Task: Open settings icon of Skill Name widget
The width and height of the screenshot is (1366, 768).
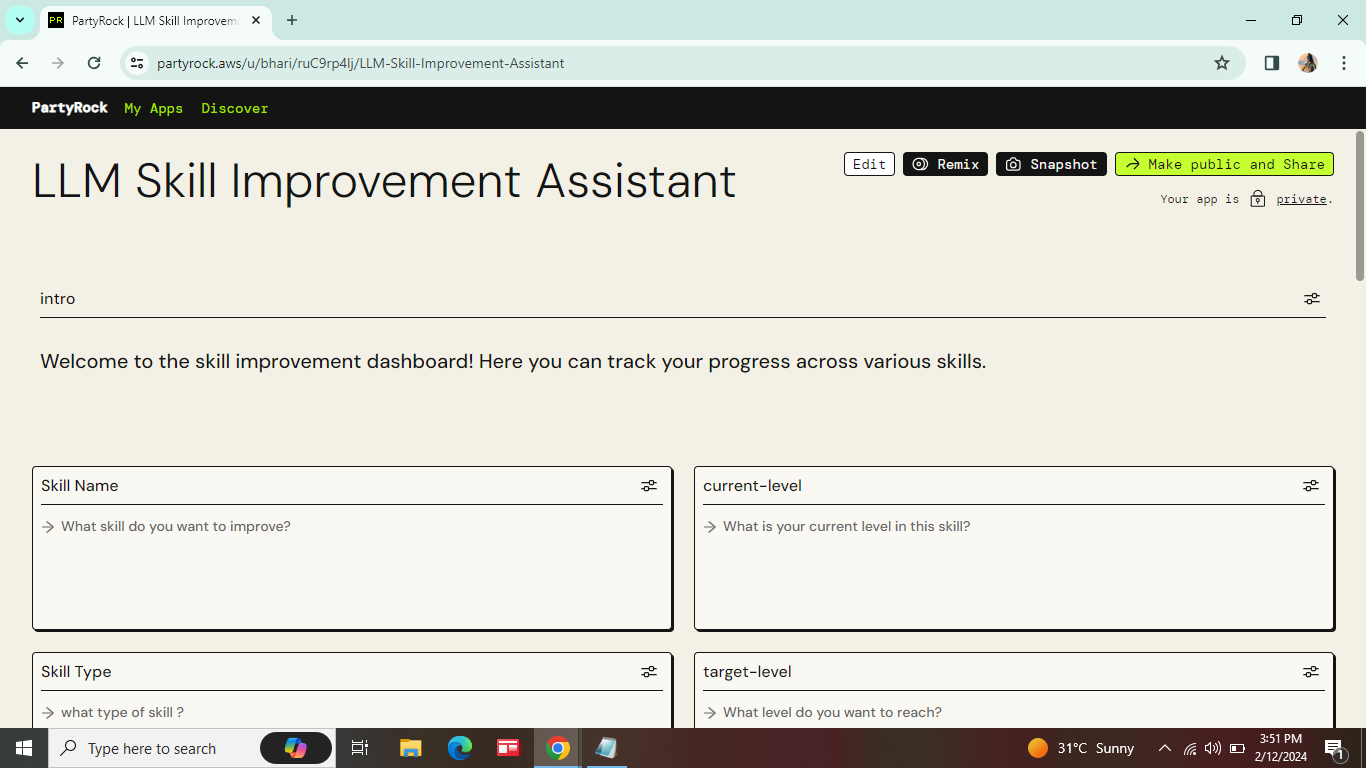Action: pyautogui.click(x=649, y=486)
